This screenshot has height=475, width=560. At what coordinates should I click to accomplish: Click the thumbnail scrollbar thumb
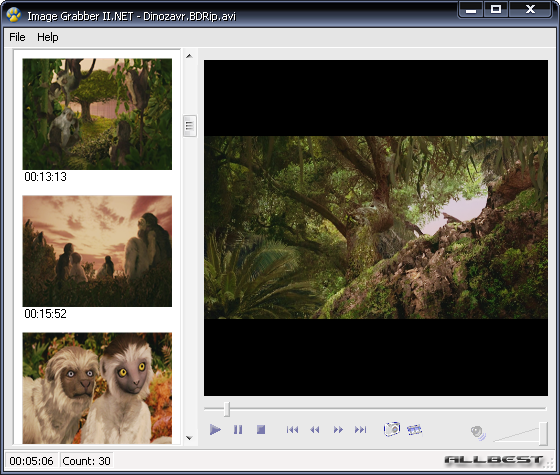(190, 126)
